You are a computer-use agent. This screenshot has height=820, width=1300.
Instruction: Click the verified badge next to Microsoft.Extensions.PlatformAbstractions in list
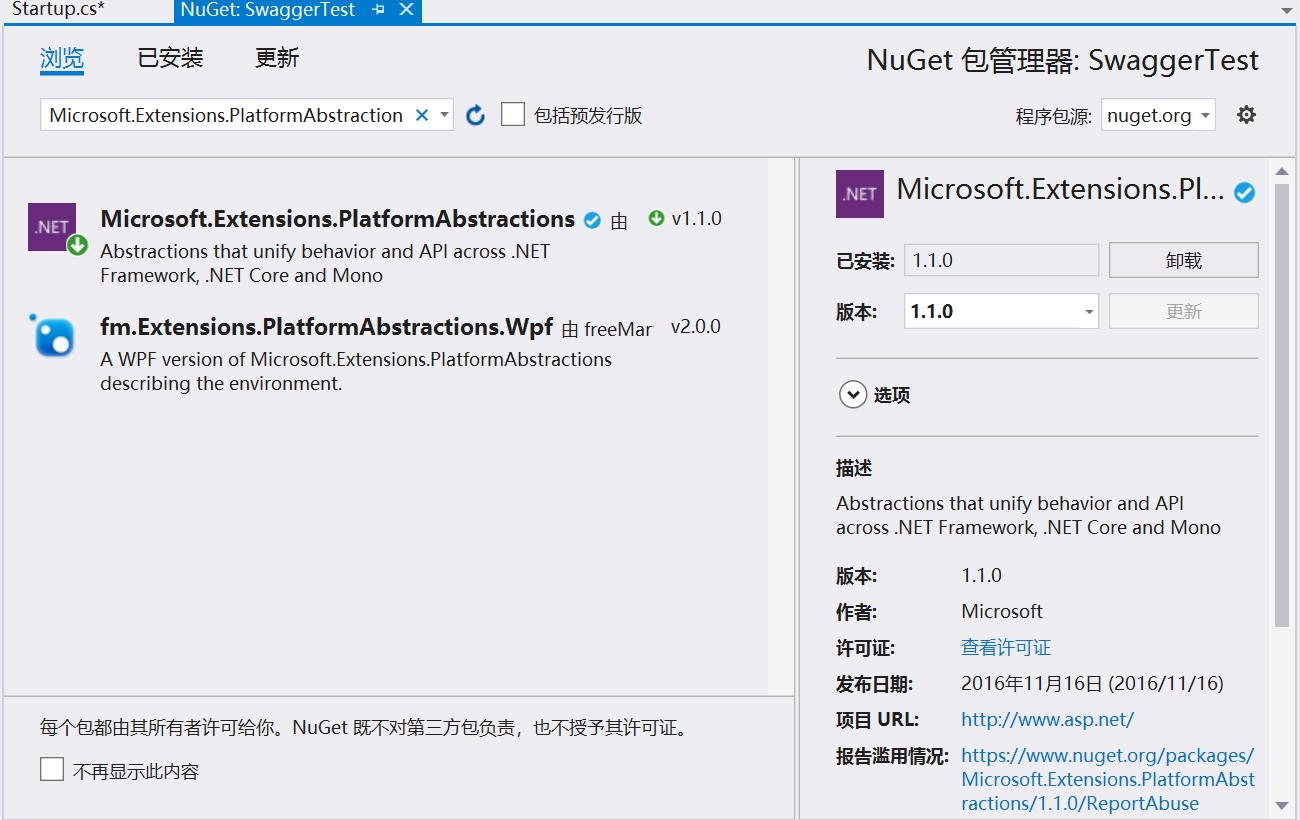[592, 220]
